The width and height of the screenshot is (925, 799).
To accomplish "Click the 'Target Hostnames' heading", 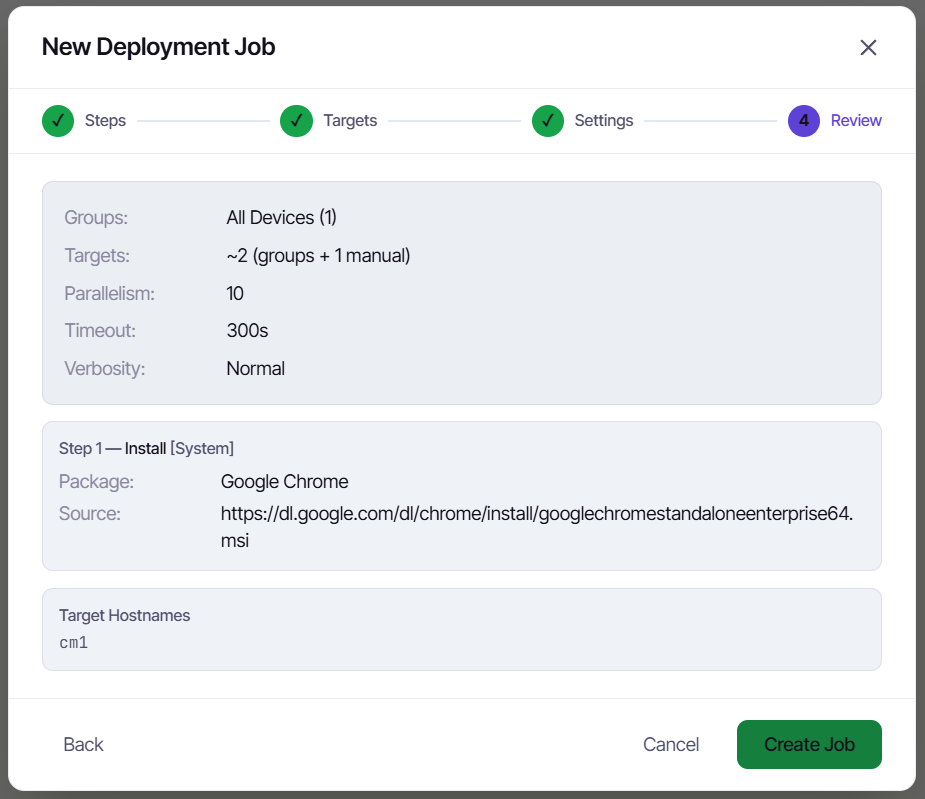I will tap(124, 615).
